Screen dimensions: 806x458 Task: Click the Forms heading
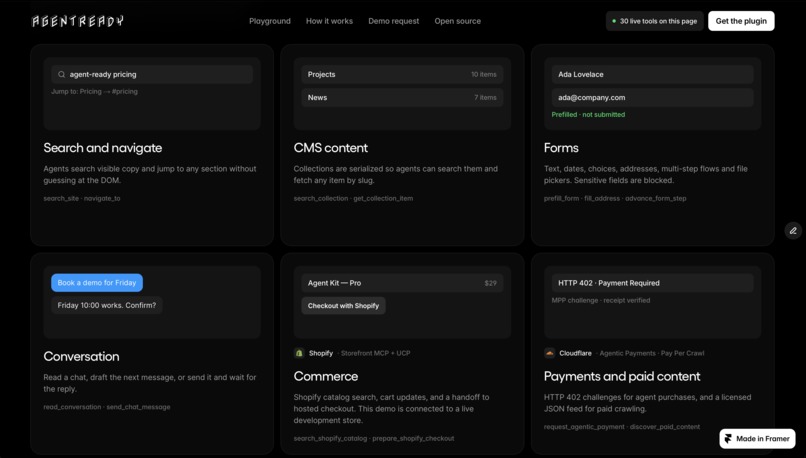pyautogui.click(x=561, y=148)
